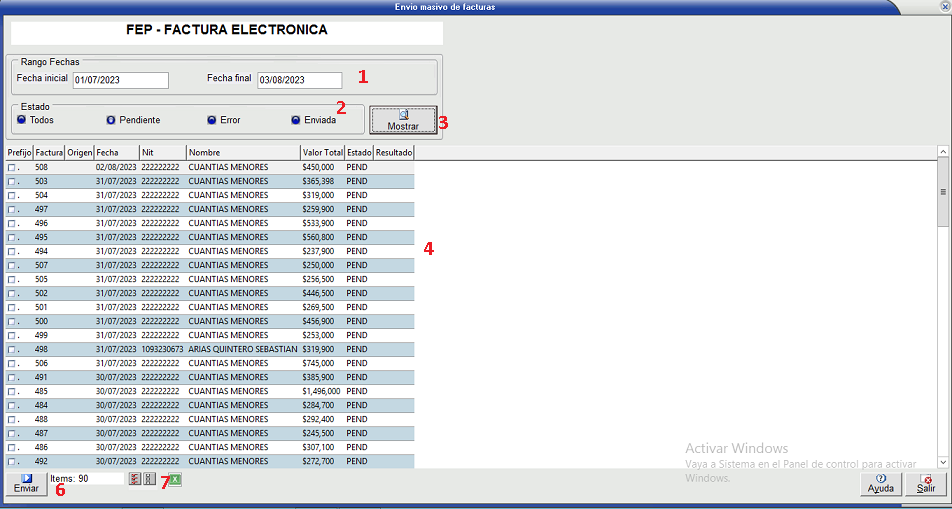Screen dimensions: 952x509
Task: Select the Todos status radio button
Action: pyautogui.click(x=22, y=120)
